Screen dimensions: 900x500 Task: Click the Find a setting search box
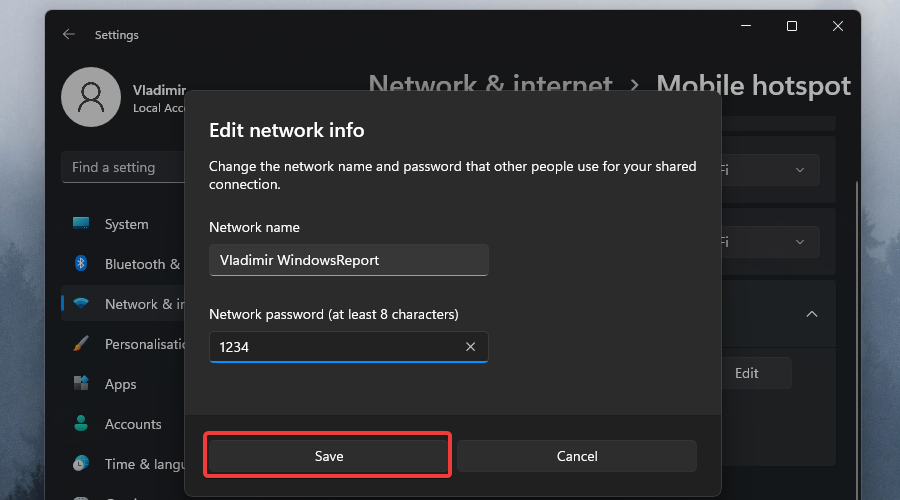point(122,167)
